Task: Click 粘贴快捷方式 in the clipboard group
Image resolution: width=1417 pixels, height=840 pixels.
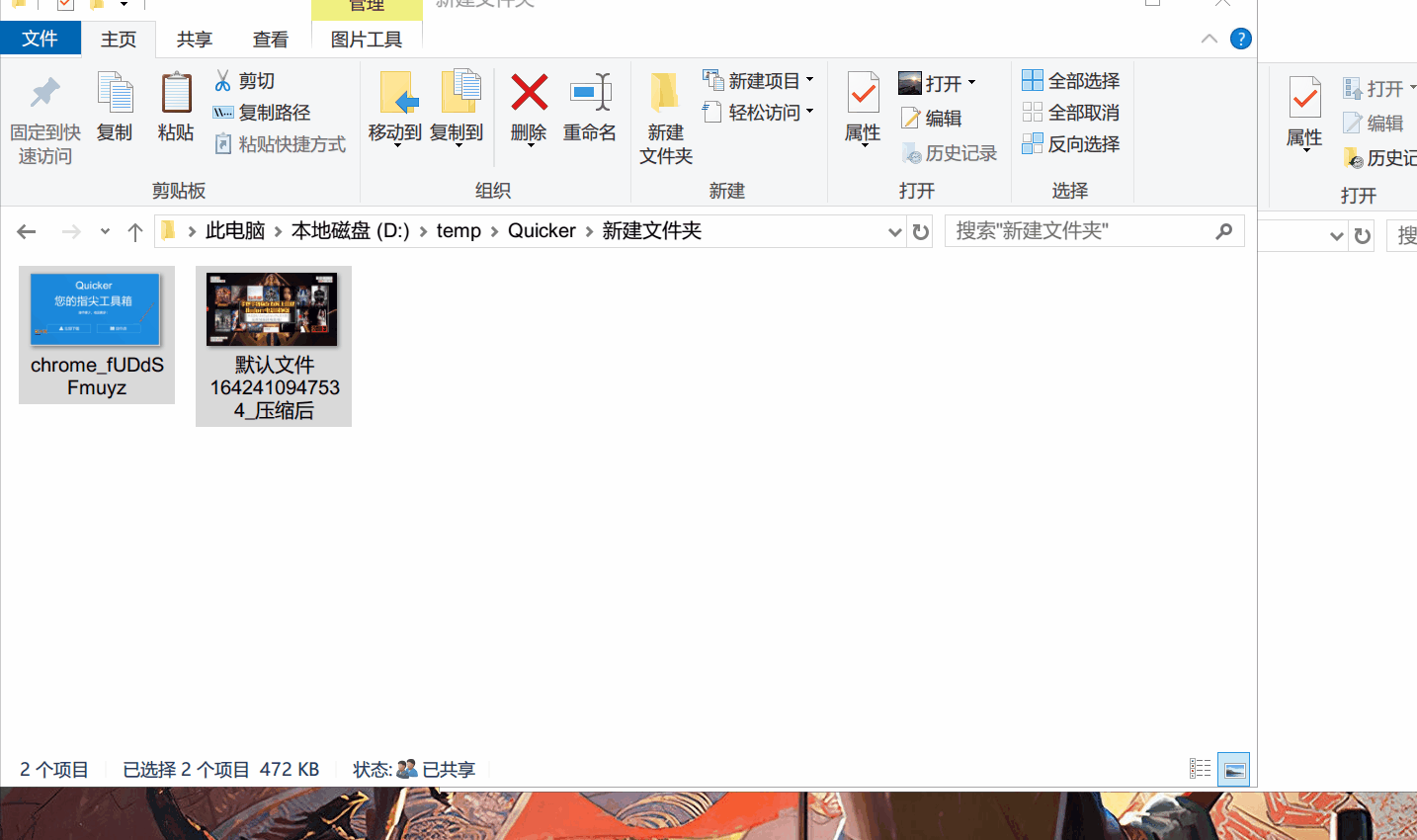Action: pyautogui.click(x=280, y=144)
